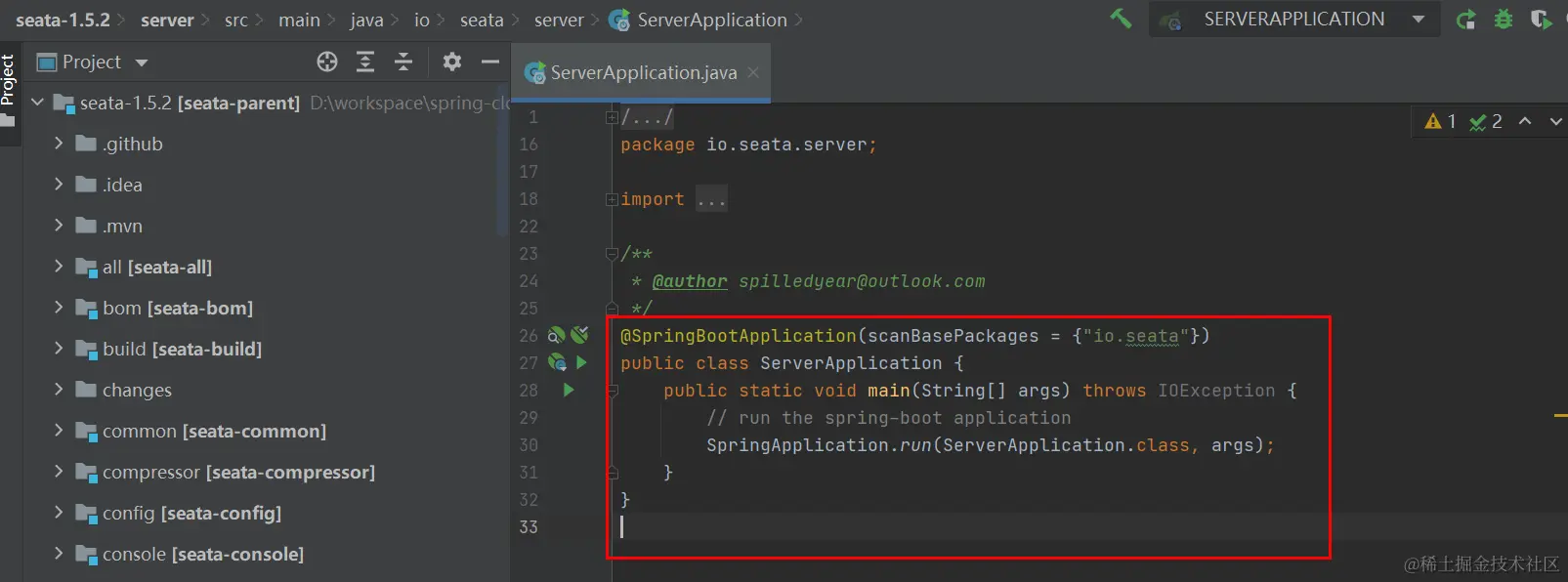Click the run gutter icon on line 27
This screenshot has height=582, width=1568.
tap(581, 362)
